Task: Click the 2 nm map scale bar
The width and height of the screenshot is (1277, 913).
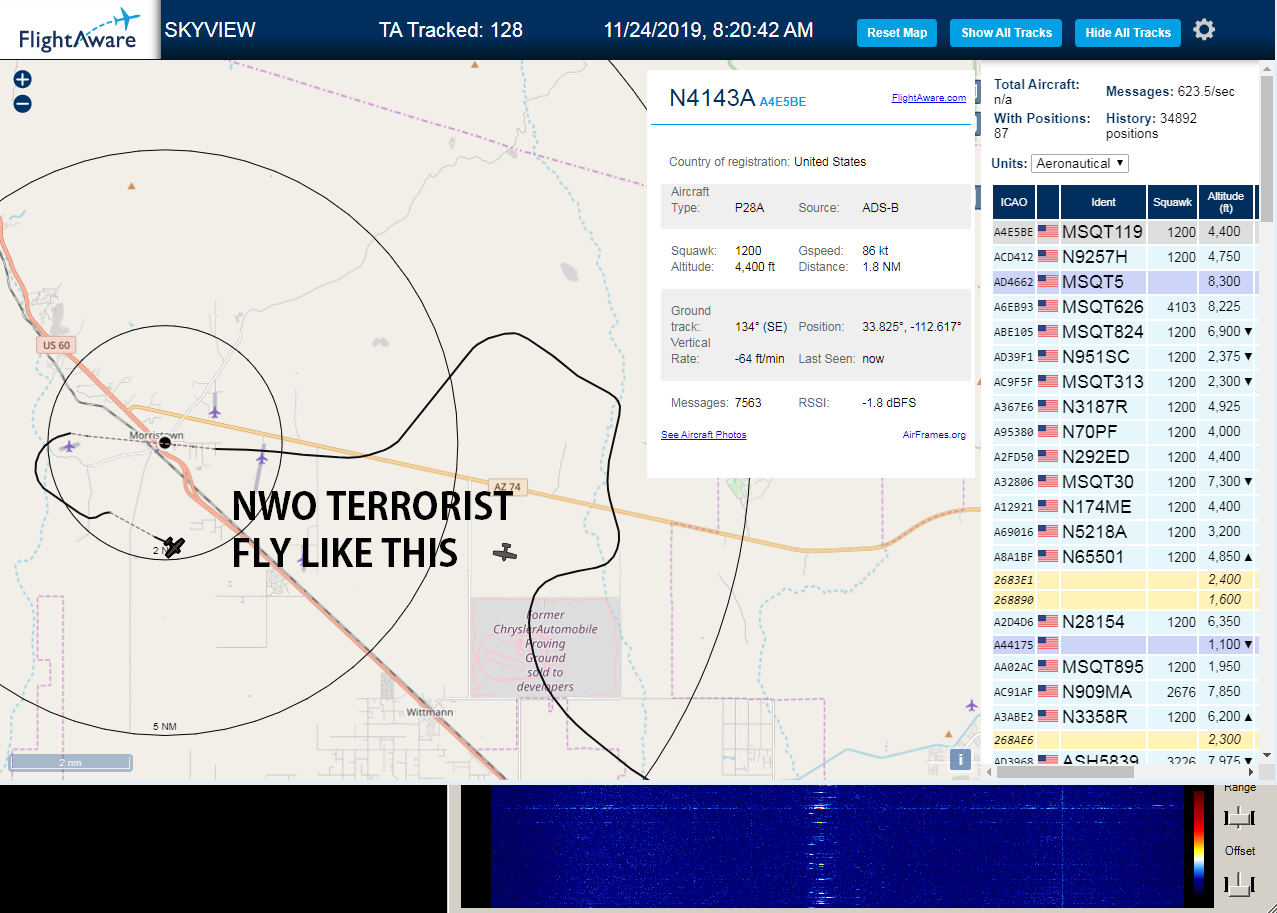Action: tap(70, 762)
